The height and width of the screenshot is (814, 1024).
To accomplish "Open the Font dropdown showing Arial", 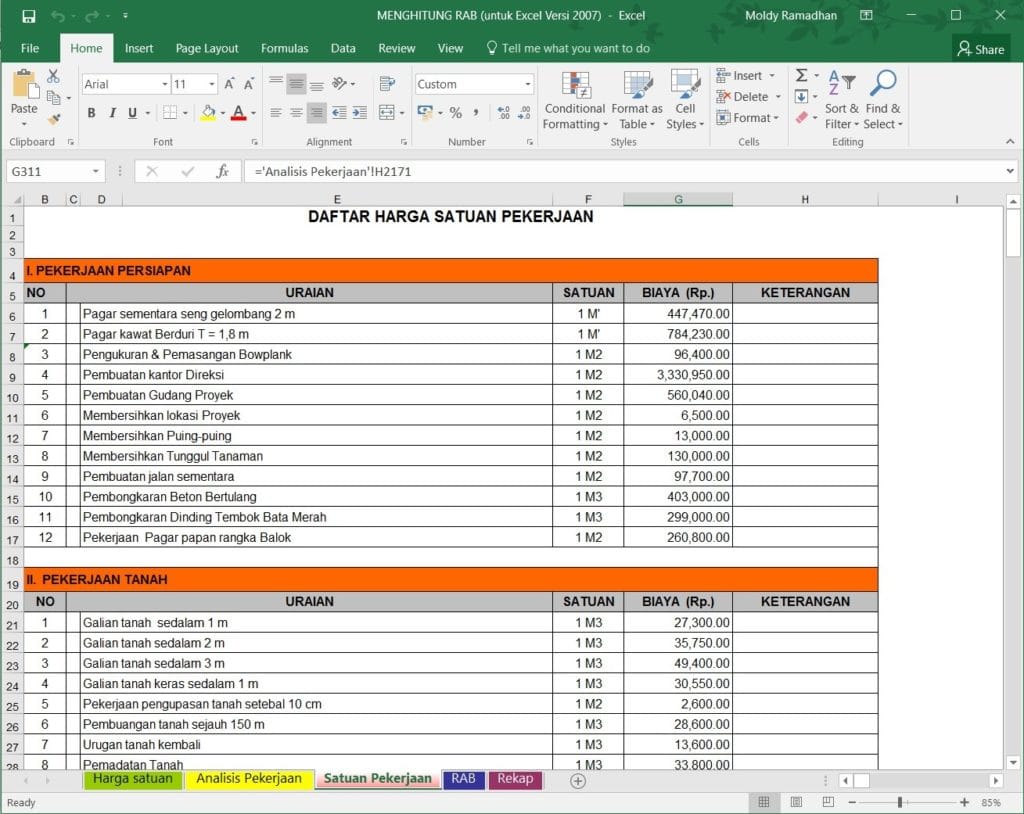I will click(x=163, y=83).
